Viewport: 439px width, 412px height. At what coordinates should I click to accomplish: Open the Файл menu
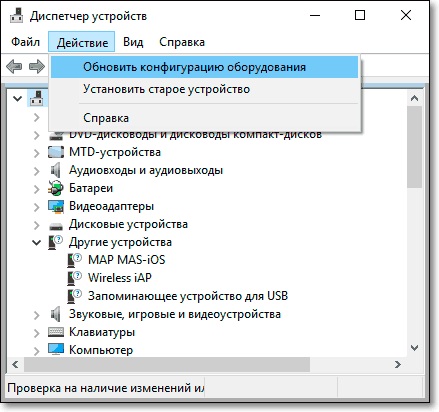(x=25, y=42)
